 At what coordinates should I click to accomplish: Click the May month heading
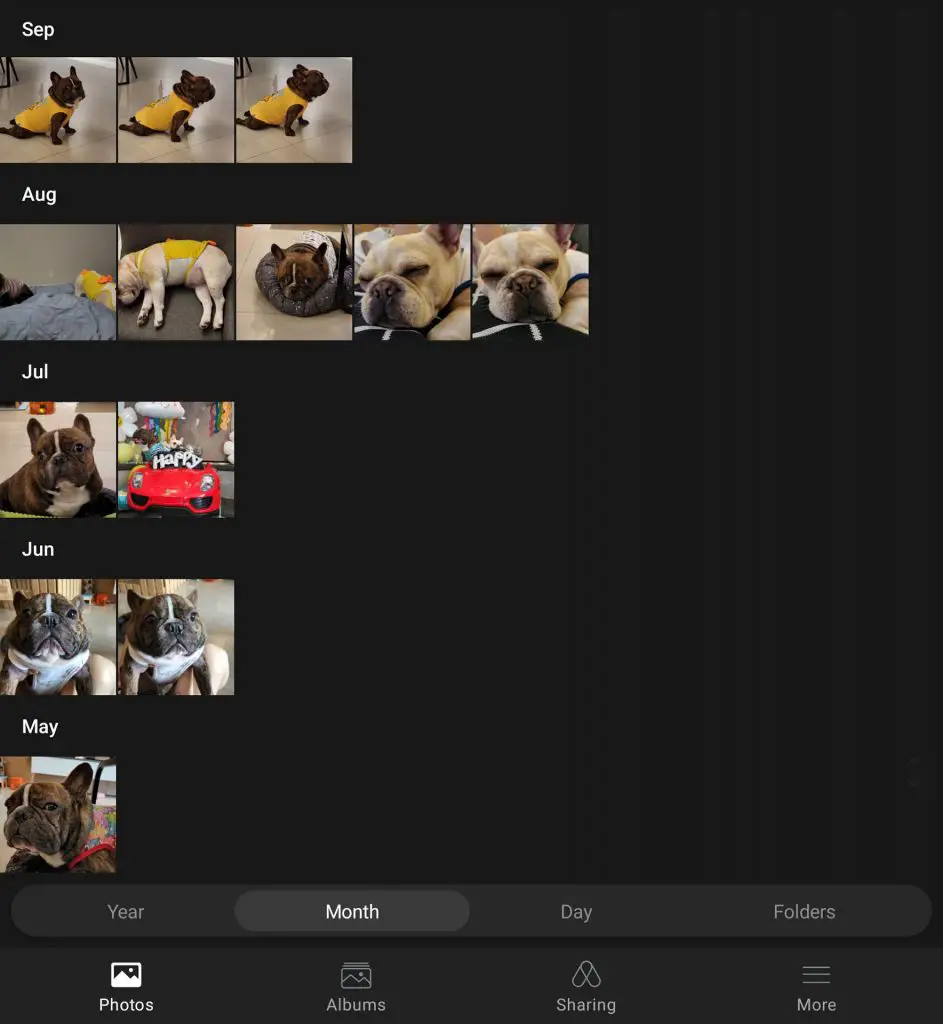pyautogui.click(x=40, y=727)
